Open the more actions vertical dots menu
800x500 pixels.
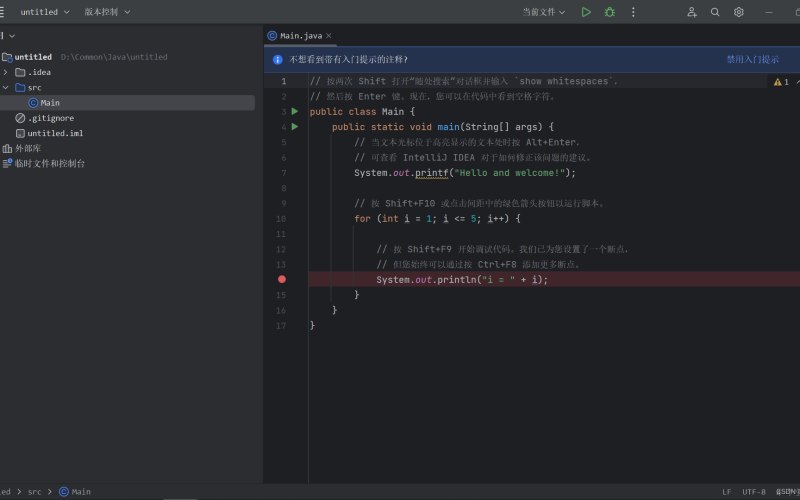tap(633, 12)
